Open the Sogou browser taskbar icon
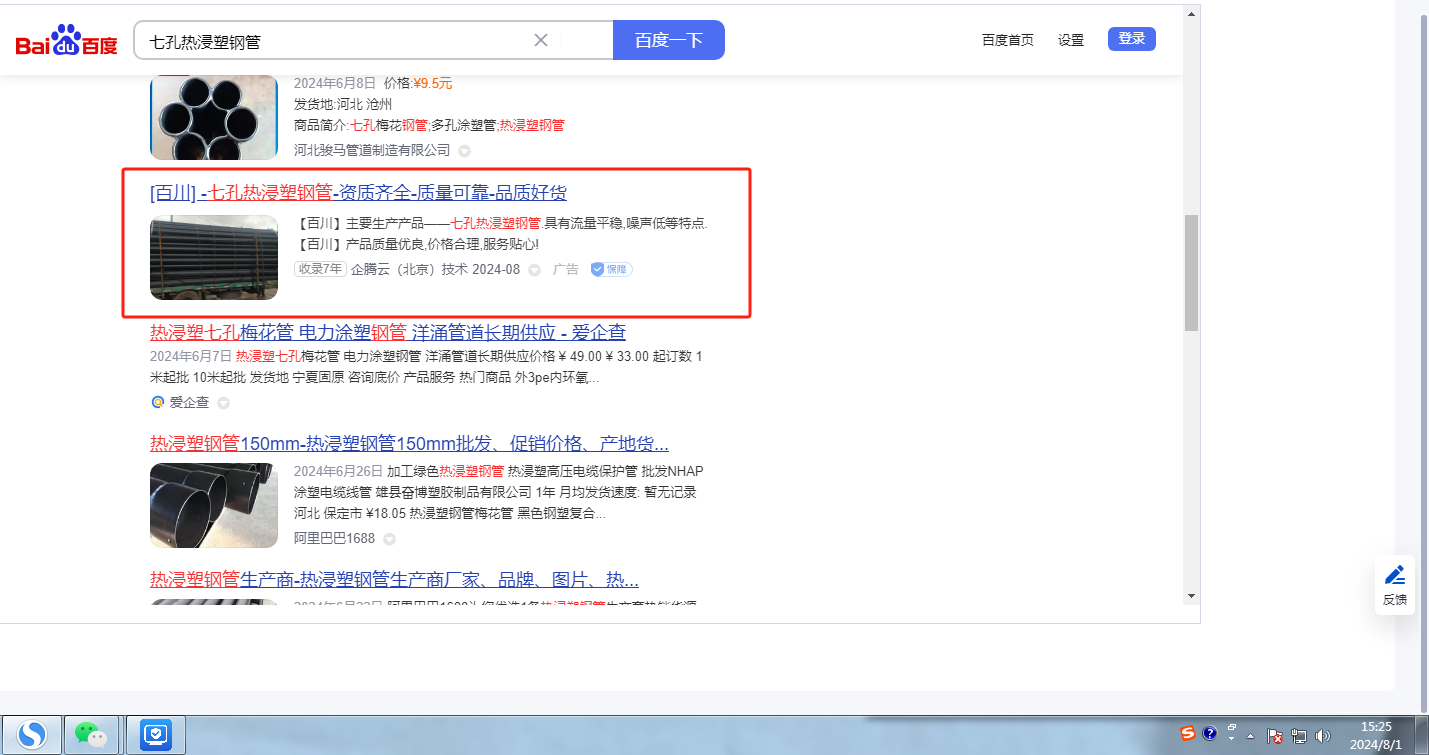 [x=31, y=735]
